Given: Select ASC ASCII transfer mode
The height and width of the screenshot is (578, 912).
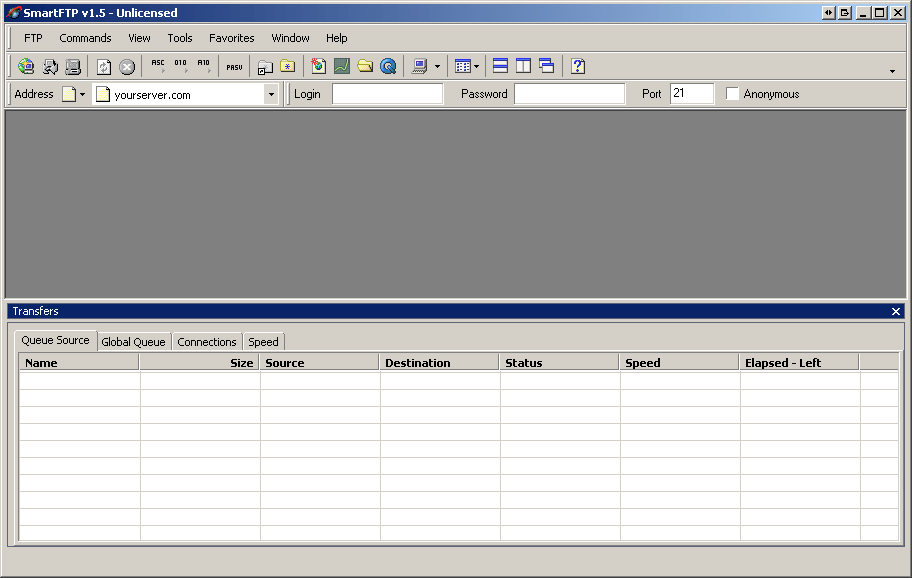Looking at the screenshot, I should [158, 66].
